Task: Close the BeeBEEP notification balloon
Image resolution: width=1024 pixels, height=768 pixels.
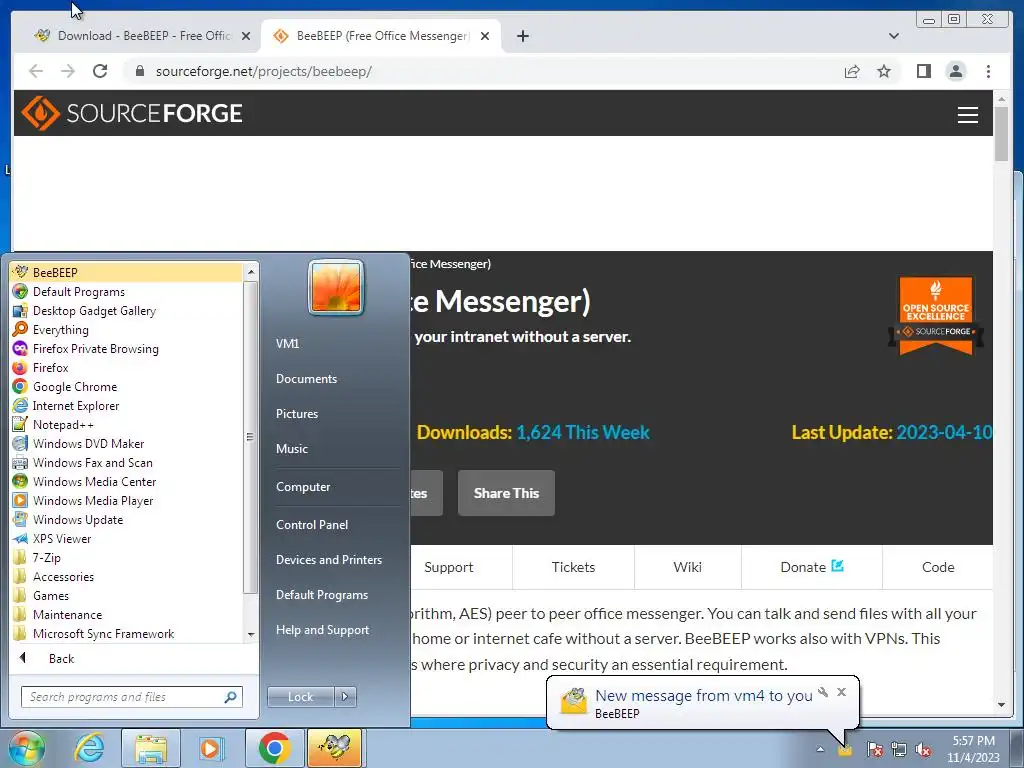Action: pyautogui.click(x=841, y=692)
